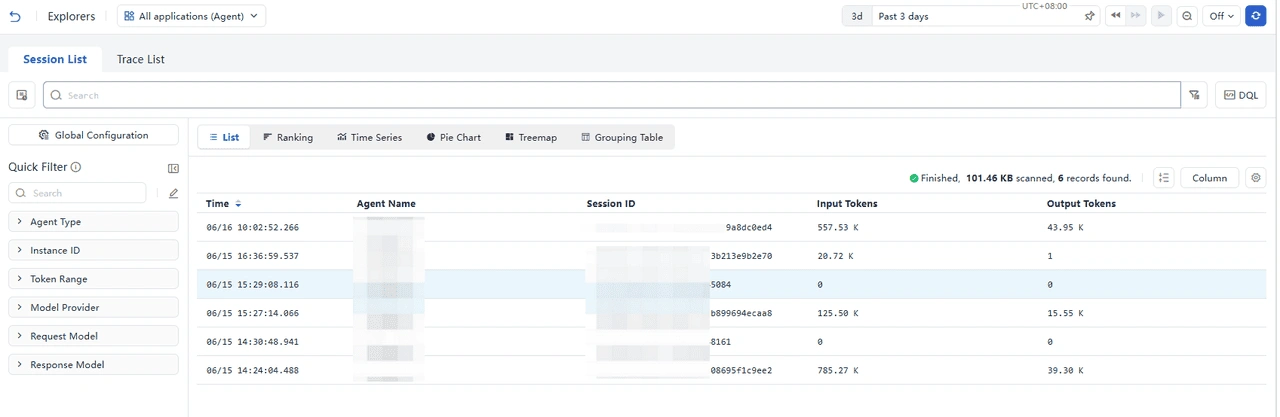The image size is (1280, 417).
Task: Click the edit pencil icon for Quick Filter
Action: pyautogui.click(x=173, y=193)
